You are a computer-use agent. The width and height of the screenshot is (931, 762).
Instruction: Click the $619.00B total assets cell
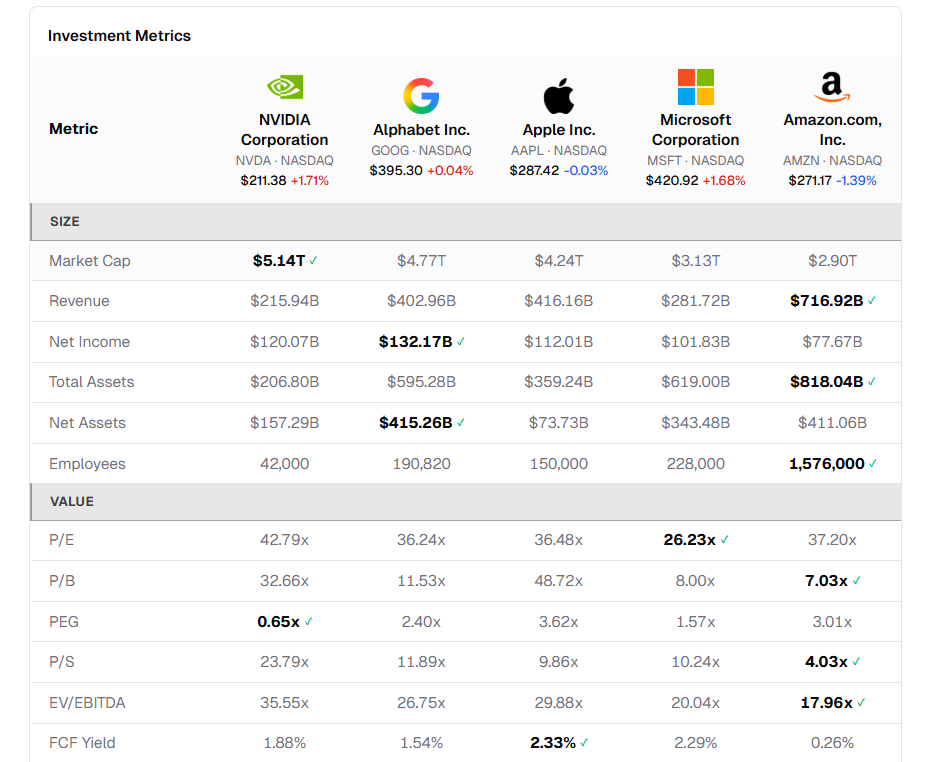(x=695, y=382)
